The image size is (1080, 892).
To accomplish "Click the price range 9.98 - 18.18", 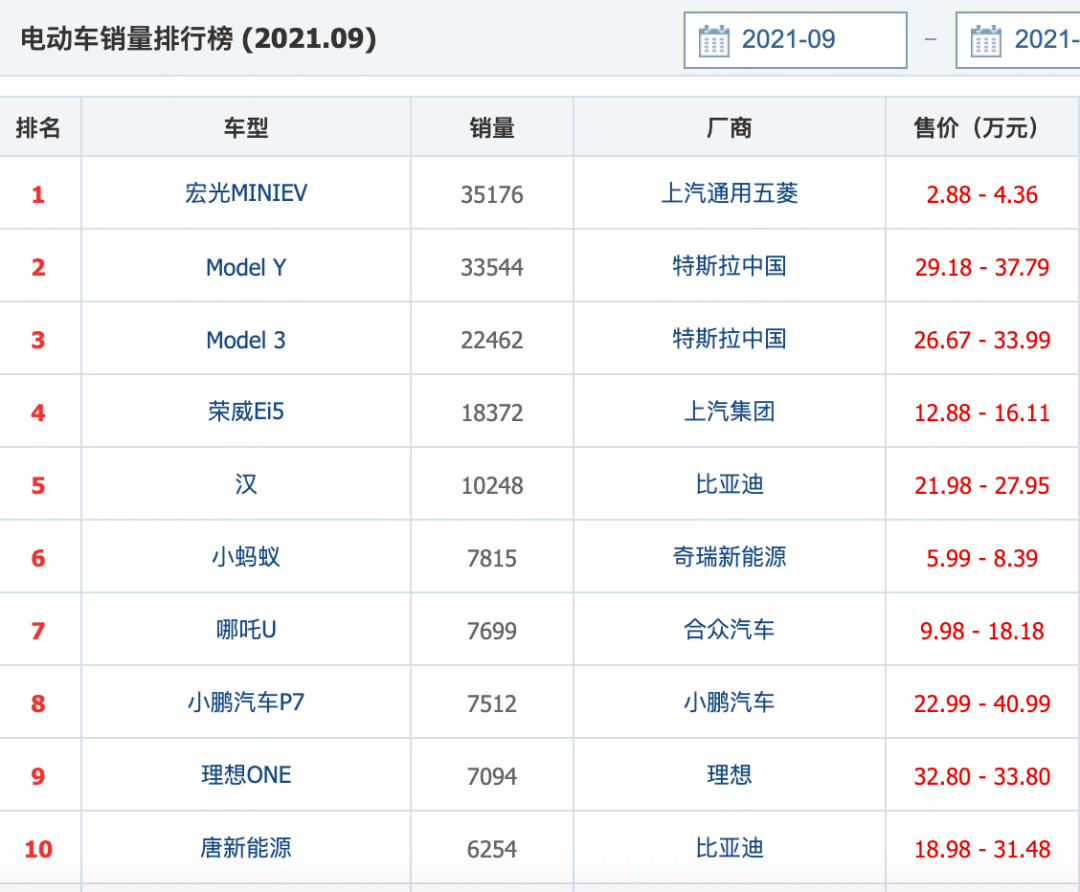I will pos(982,632).
